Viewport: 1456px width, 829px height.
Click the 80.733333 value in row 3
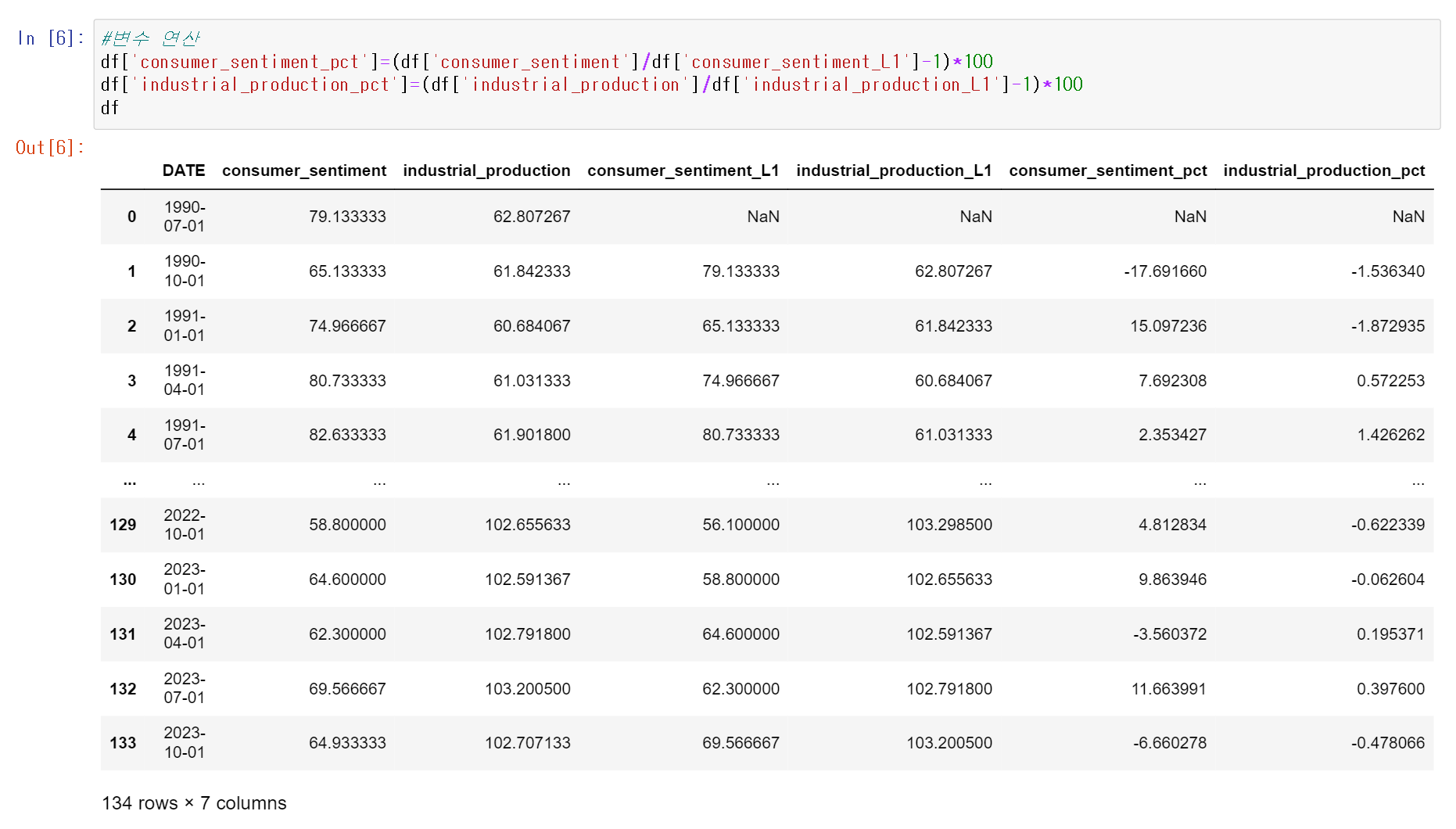point(347,381)
